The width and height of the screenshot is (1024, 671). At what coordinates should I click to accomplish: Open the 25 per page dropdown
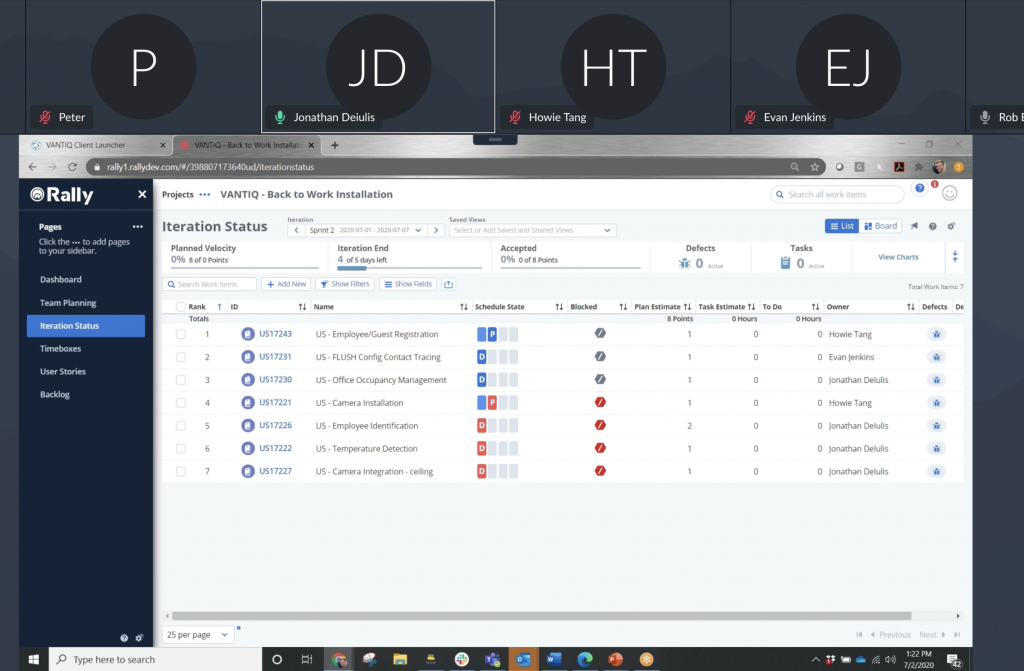[197, 634]
